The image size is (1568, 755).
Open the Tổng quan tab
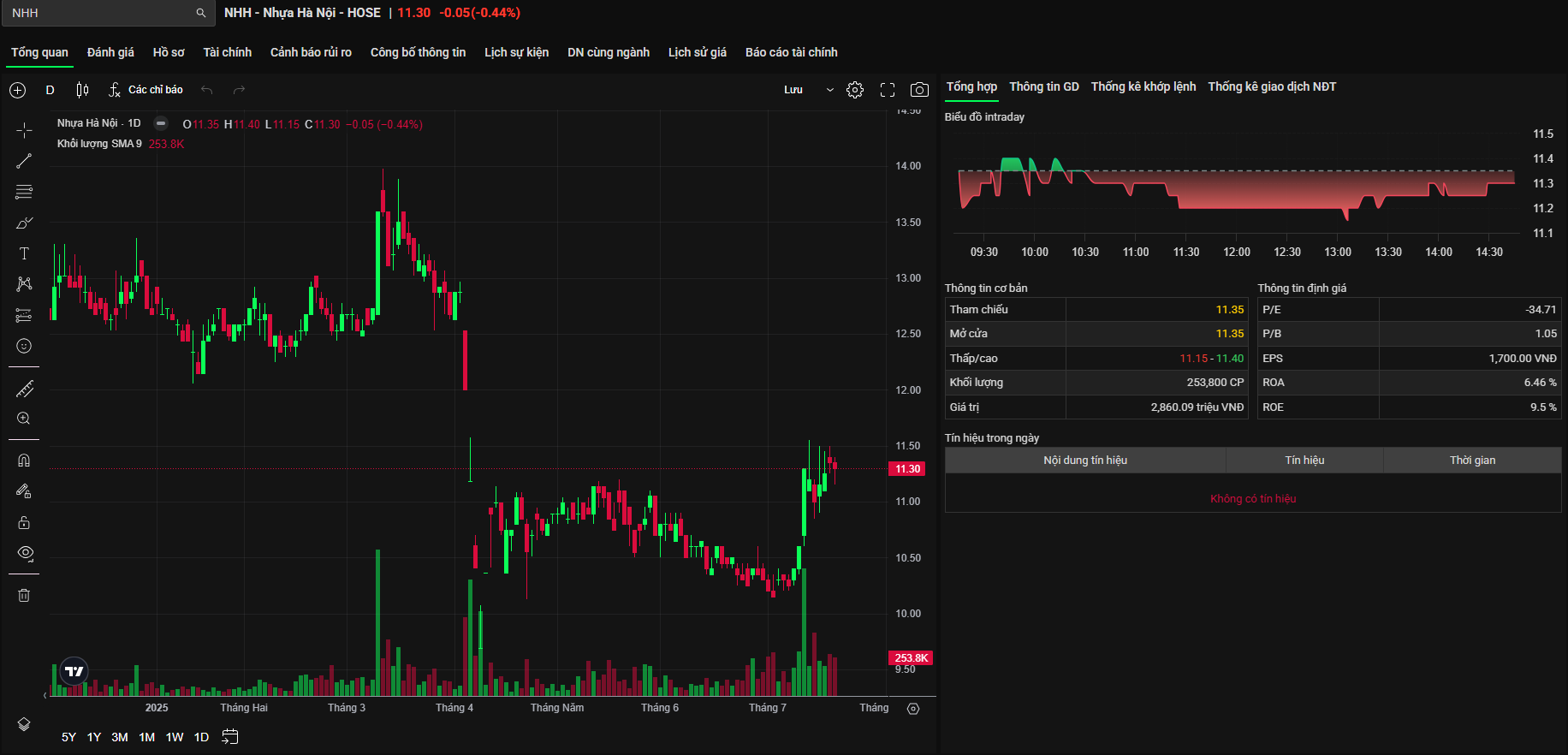39,52
